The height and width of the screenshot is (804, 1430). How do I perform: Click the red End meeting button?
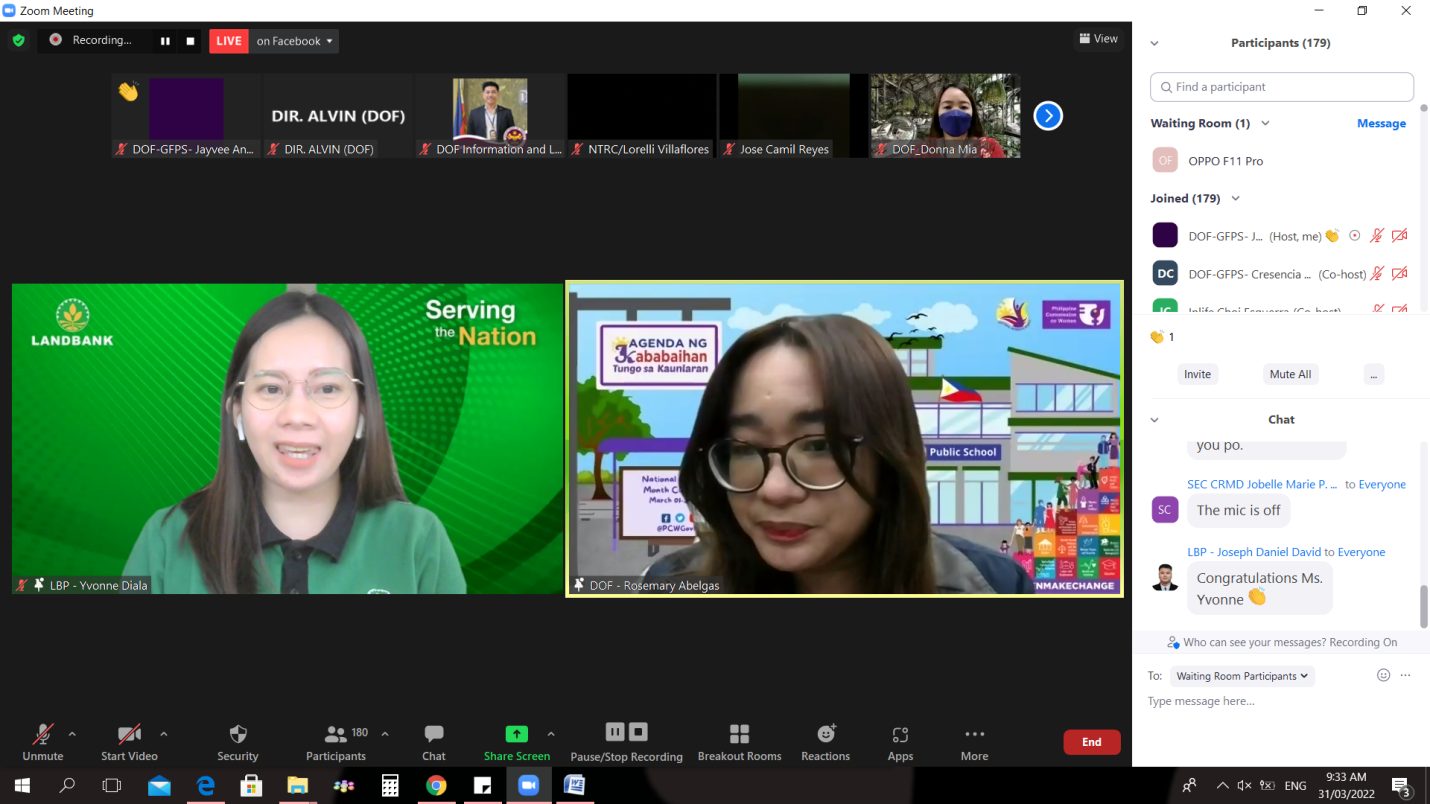(1092, 742)
